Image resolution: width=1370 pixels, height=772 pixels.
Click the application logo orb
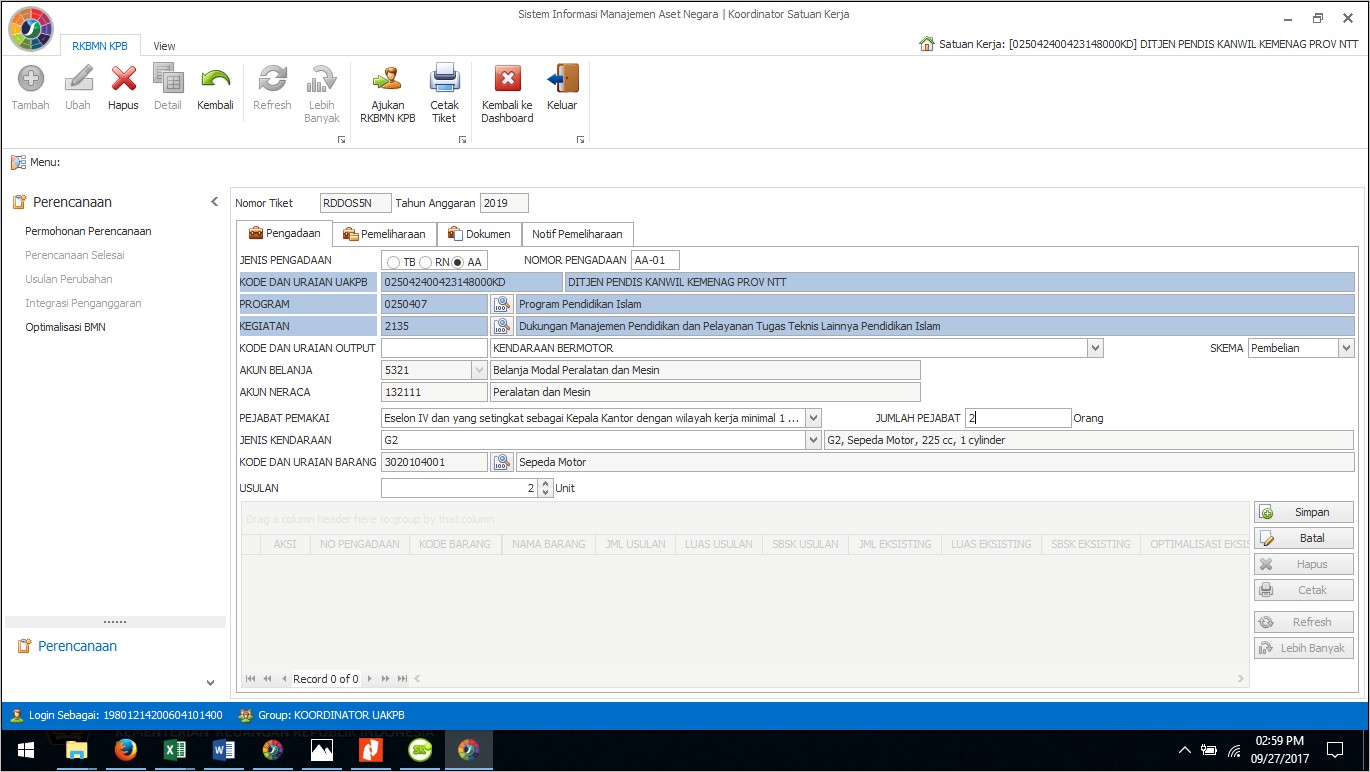tap(30, 29)
